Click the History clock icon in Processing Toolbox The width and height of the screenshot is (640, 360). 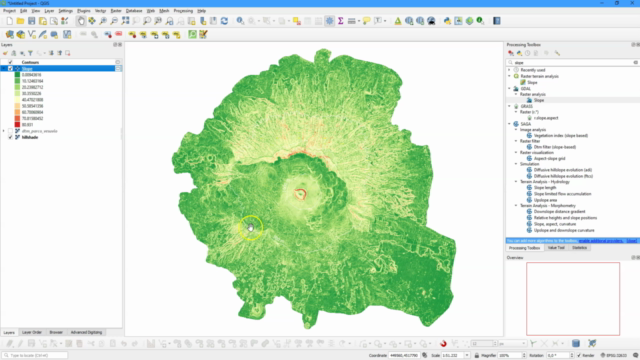[527, 53]
